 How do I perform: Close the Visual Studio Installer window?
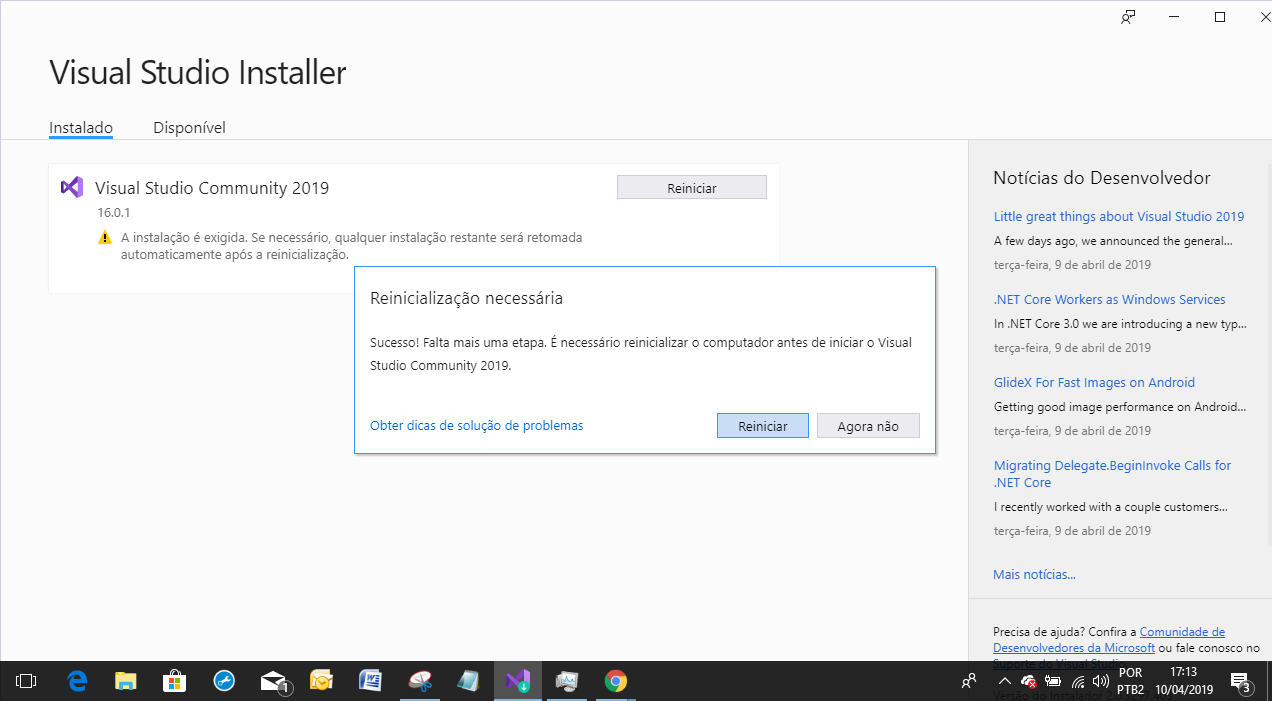point(1264,17)
